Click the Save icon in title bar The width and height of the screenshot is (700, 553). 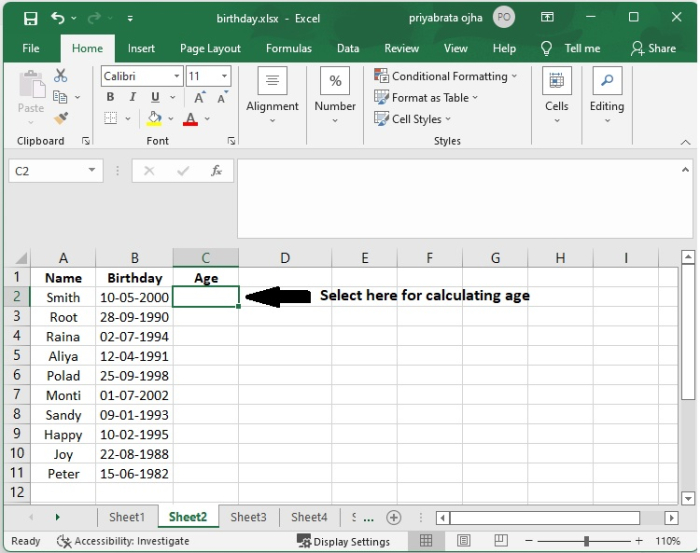[30, 18]
